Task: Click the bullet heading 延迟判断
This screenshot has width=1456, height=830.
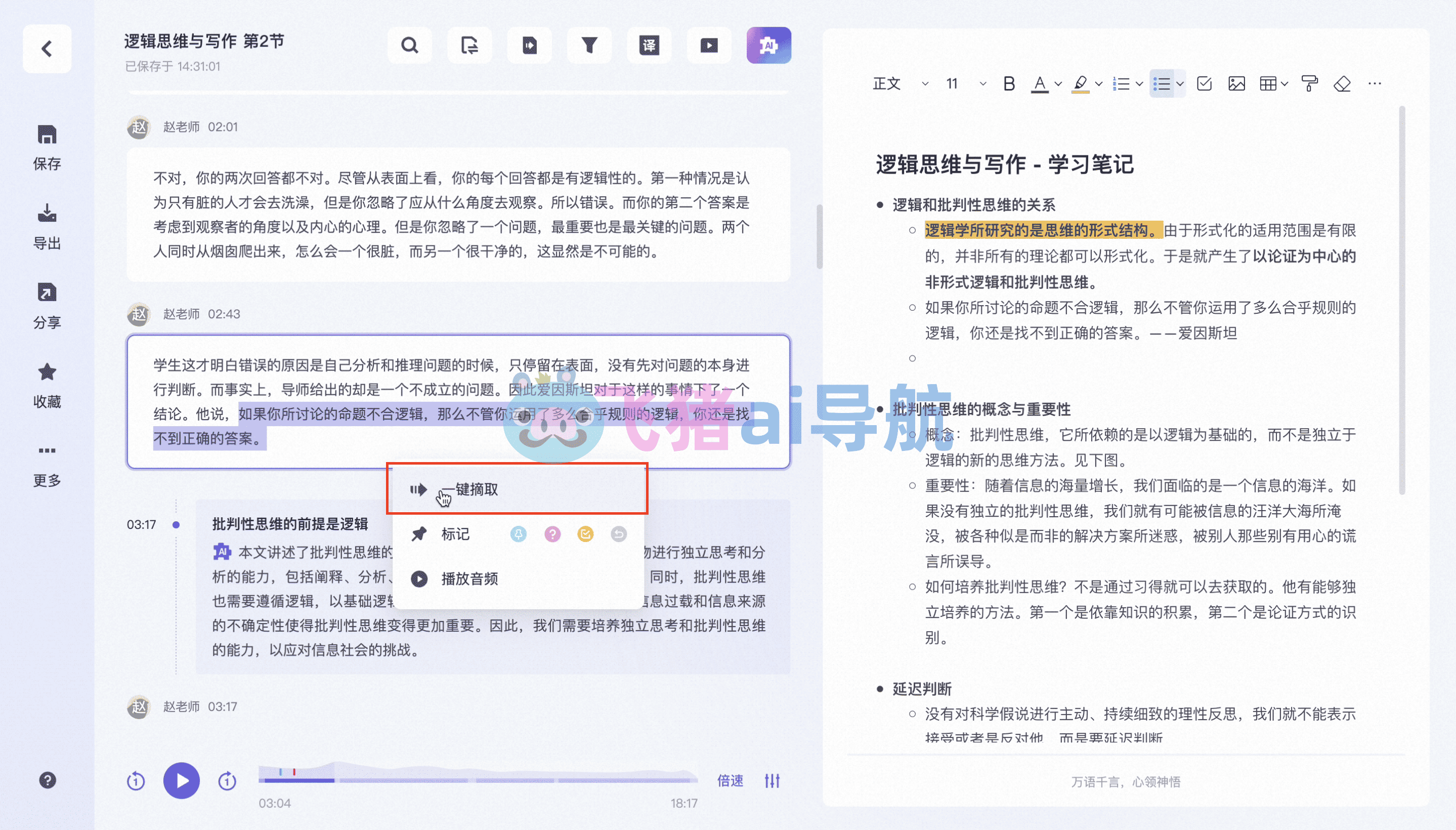Action: [921, 689]
